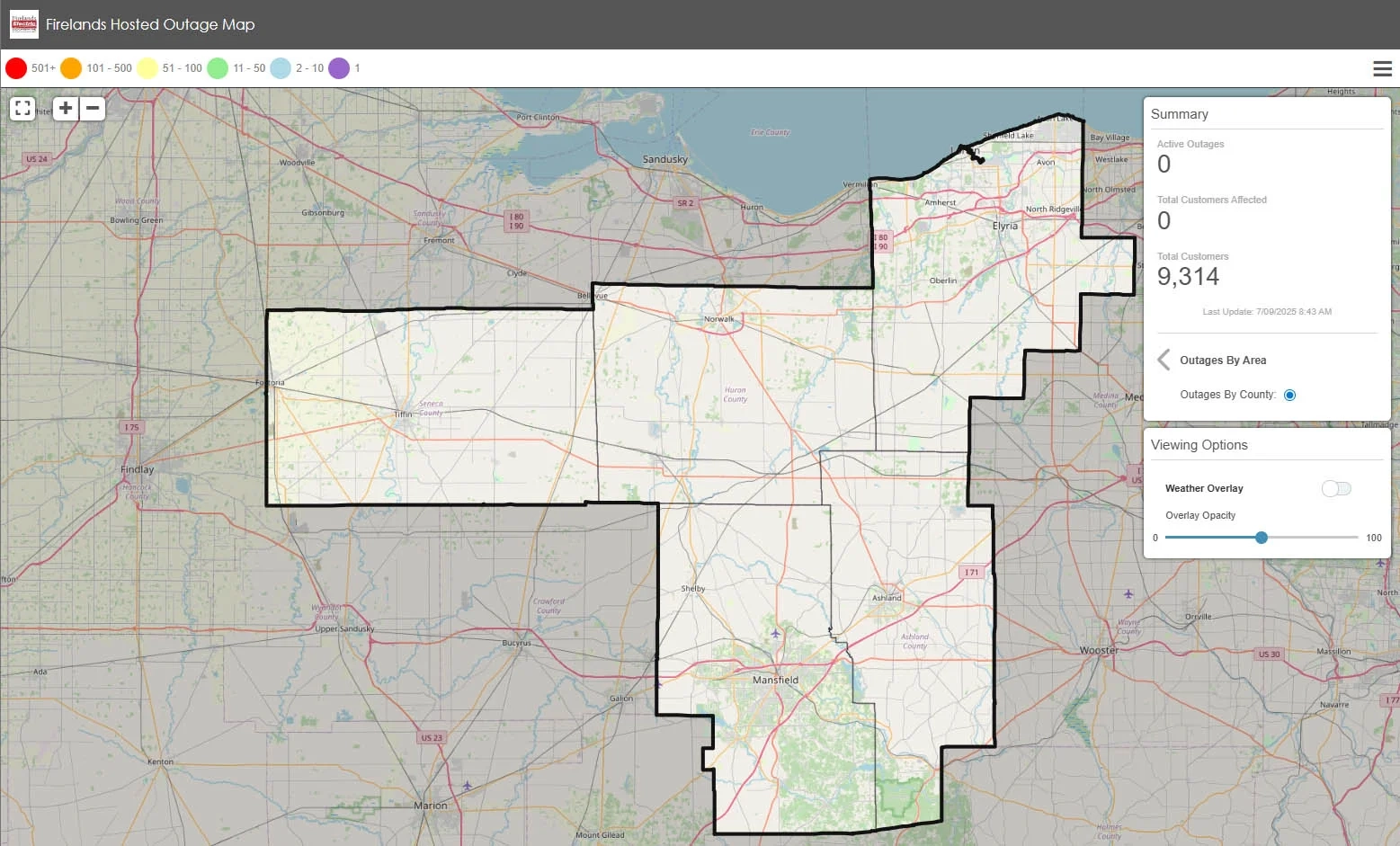Collapse Outages By Area with the back chevron
Viewport: 1400px width, 846px height.
click(x=1163, y=360)
